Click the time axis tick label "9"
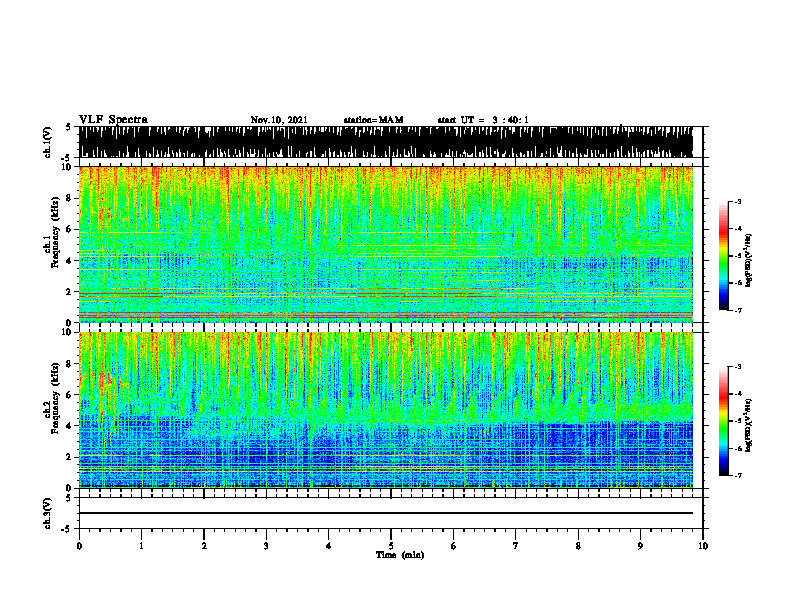Viewport: 792px width, 612px height. [640, 546]
